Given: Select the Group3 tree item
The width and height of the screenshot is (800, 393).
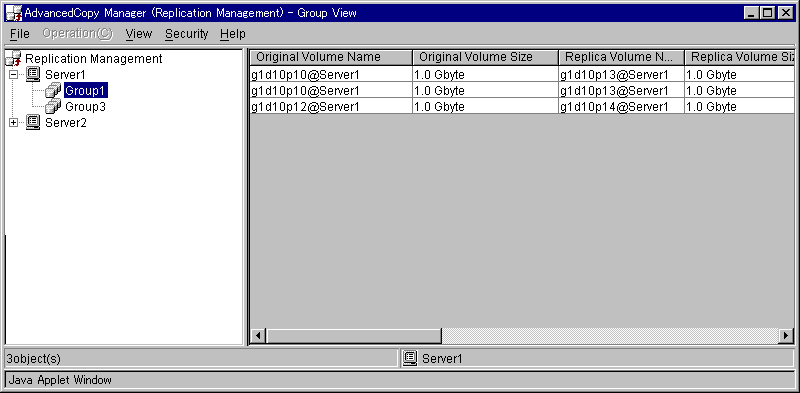Looking at the screenshot, I should (x=86, y=107).
